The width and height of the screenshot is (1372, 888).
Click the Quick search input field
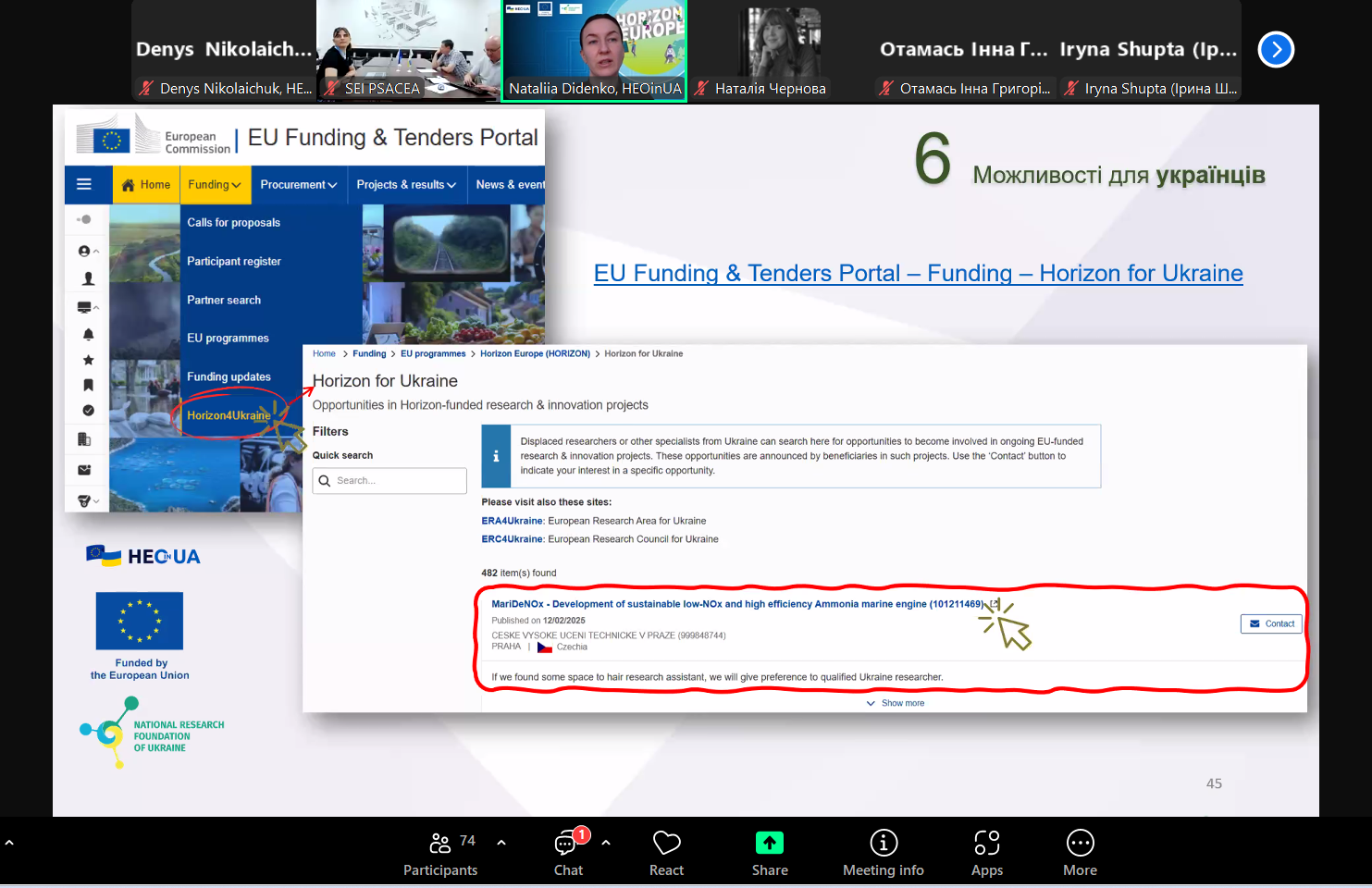389,481
